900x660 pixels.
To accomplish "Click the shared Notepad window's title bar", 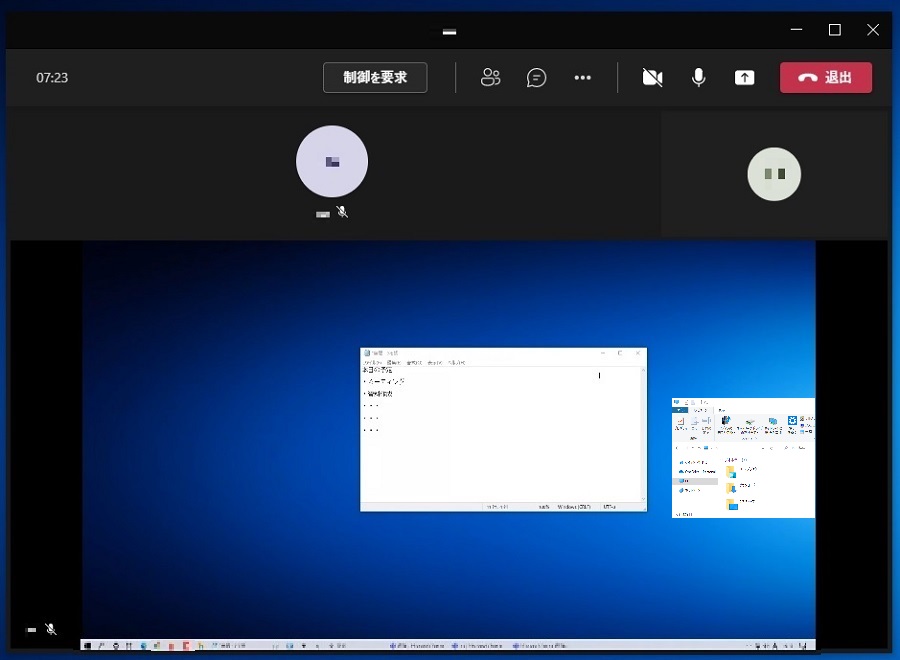I will tap(480, 353).
